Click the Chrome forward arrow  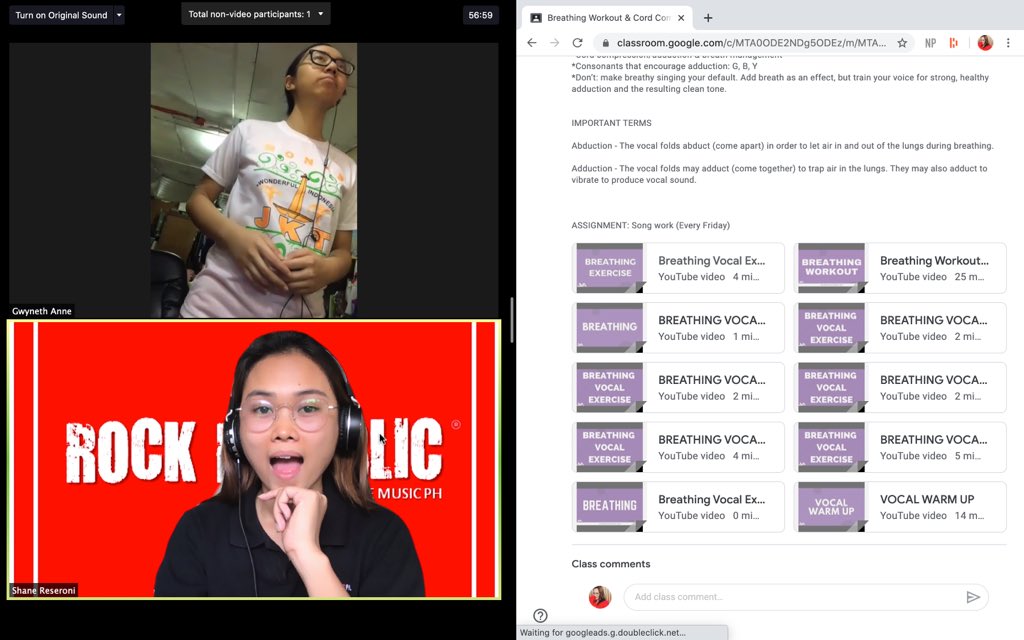click(x=554, y=43)
